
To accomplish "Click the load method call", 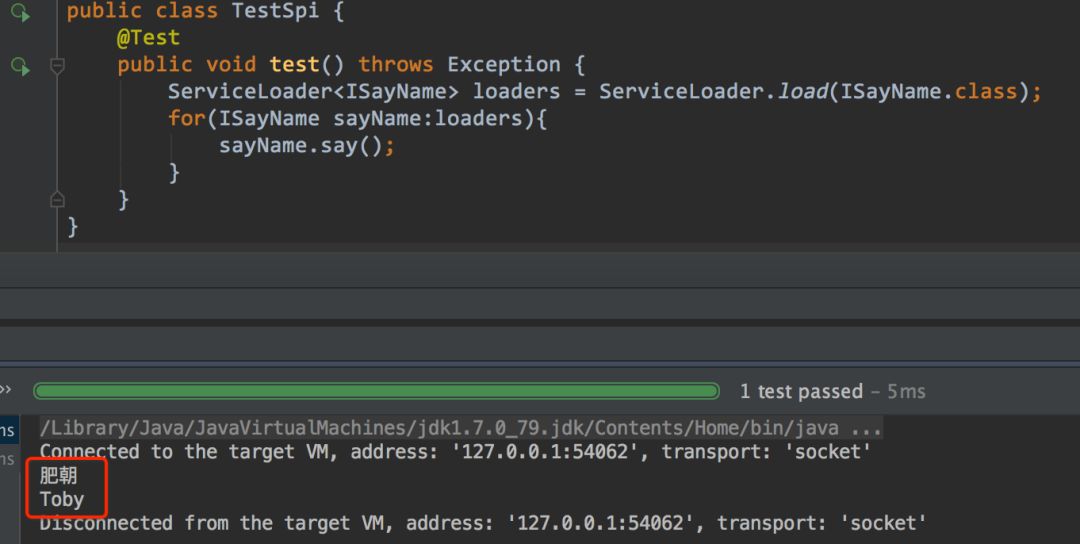I will (x=802, y=91).
